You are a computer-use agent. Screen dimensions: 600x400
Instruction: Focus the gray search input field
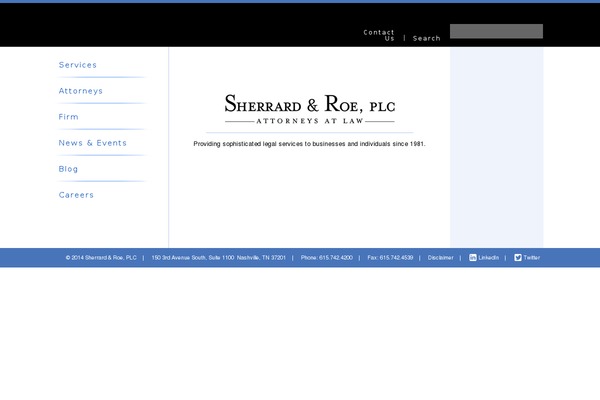496,31
